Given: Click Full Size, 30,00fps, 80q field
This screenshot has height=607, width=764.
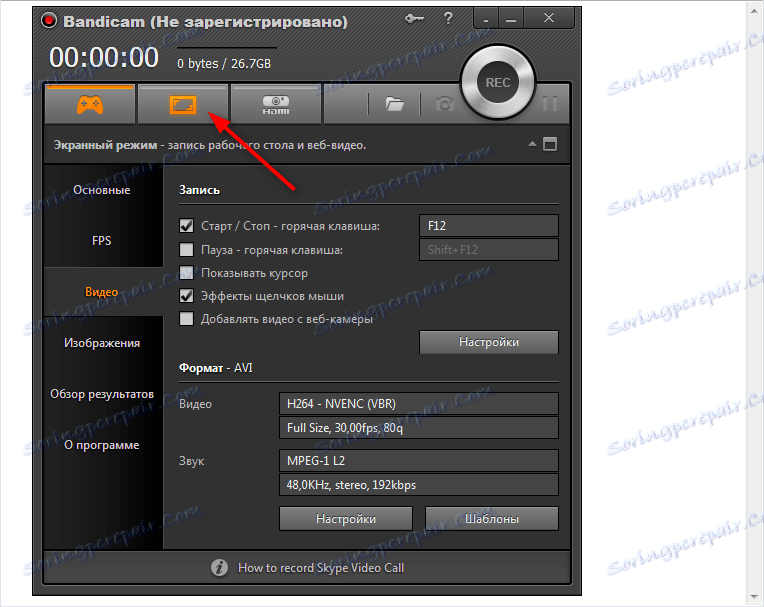Looking at the screenshot, I should pos(419,428).
